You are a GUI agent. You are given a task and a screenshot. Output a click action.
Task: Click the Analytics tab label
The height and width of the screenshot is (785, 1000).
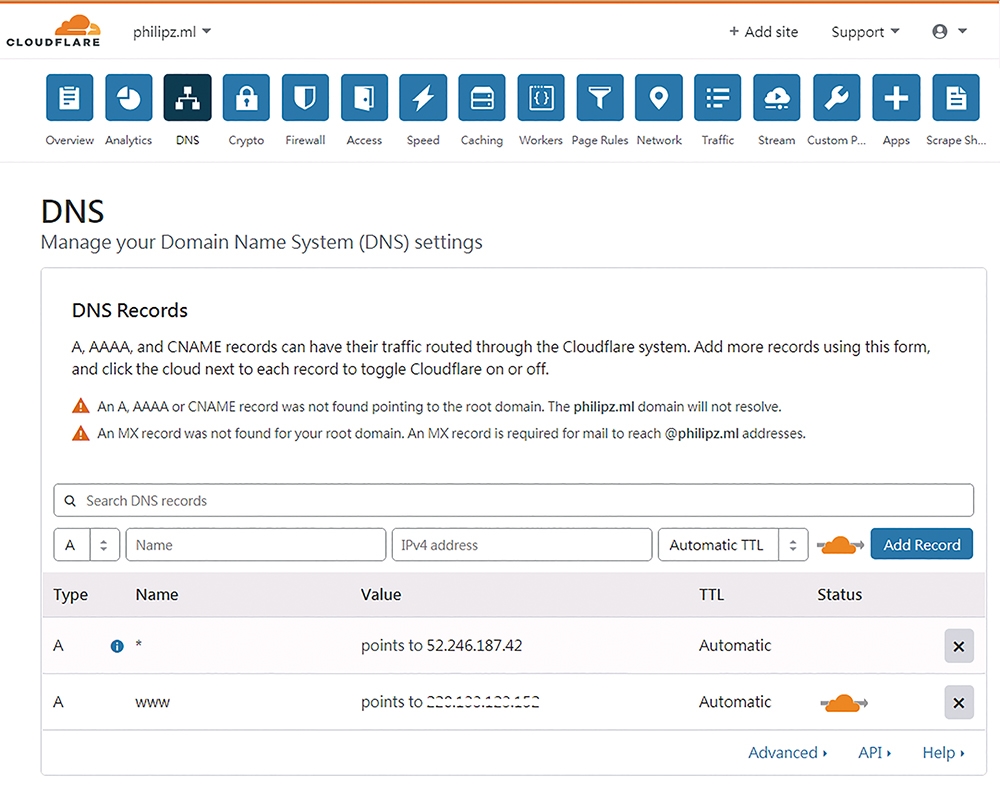128,140
